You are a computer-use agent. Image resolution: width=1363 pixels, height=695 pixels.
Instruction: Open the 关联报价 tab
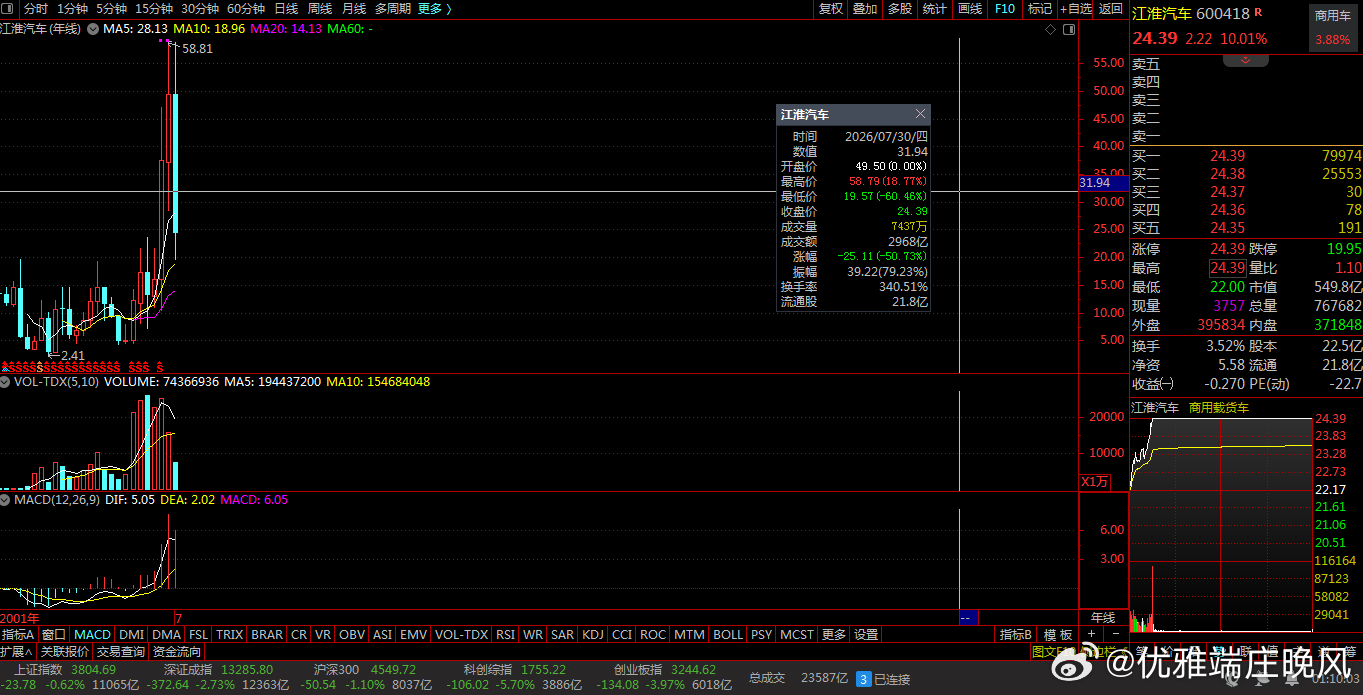[65, 651]
